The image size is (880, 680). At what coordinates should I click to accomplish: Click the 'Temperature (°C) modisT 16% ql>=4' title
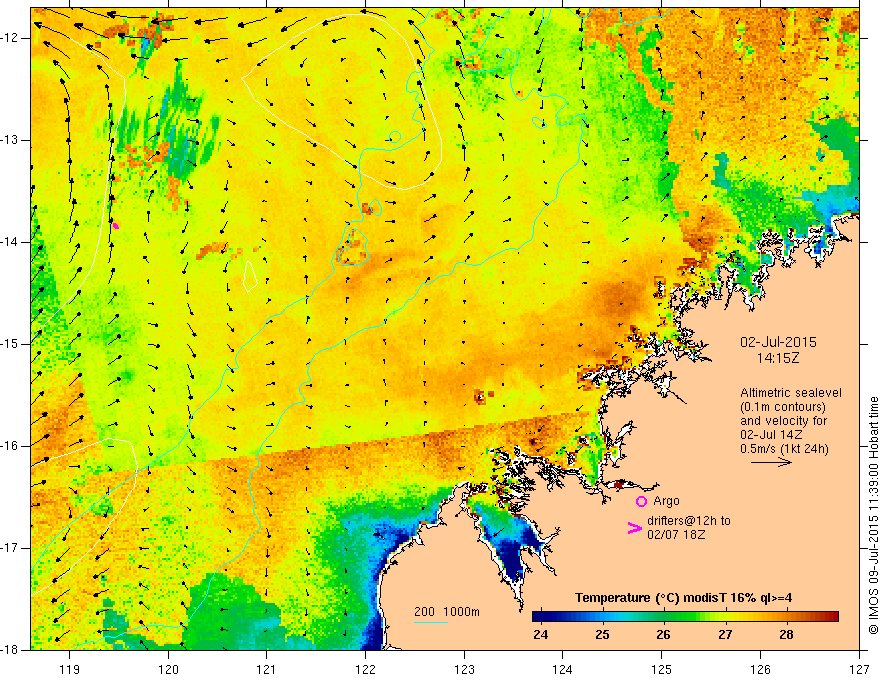tap(684, 598)
